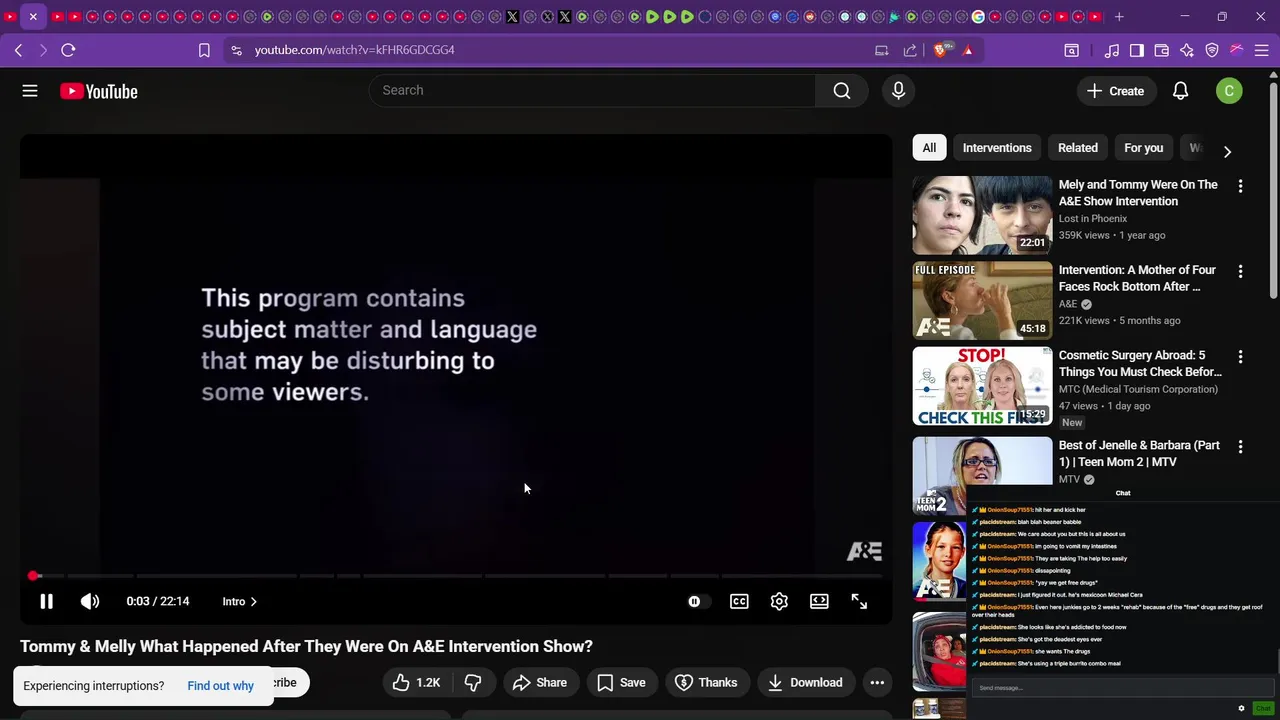The height and width of the screenshot is (720, 1280).
Task: Seek along the video progress bar
Action: pyautogui.click(x=456, y=576)
